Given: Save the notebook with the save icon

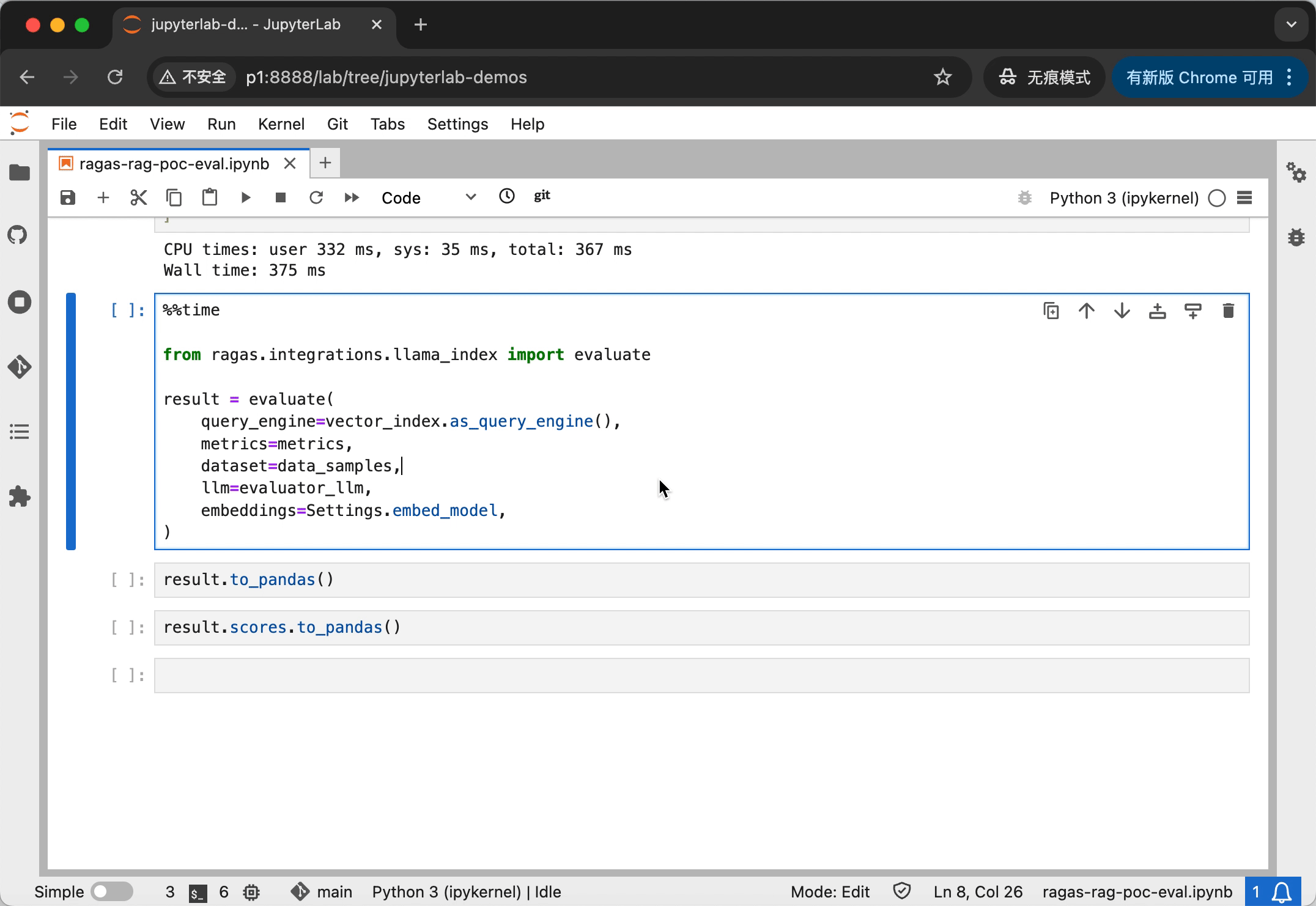Looking at the screenshot, I should click(x=68, y=197).
